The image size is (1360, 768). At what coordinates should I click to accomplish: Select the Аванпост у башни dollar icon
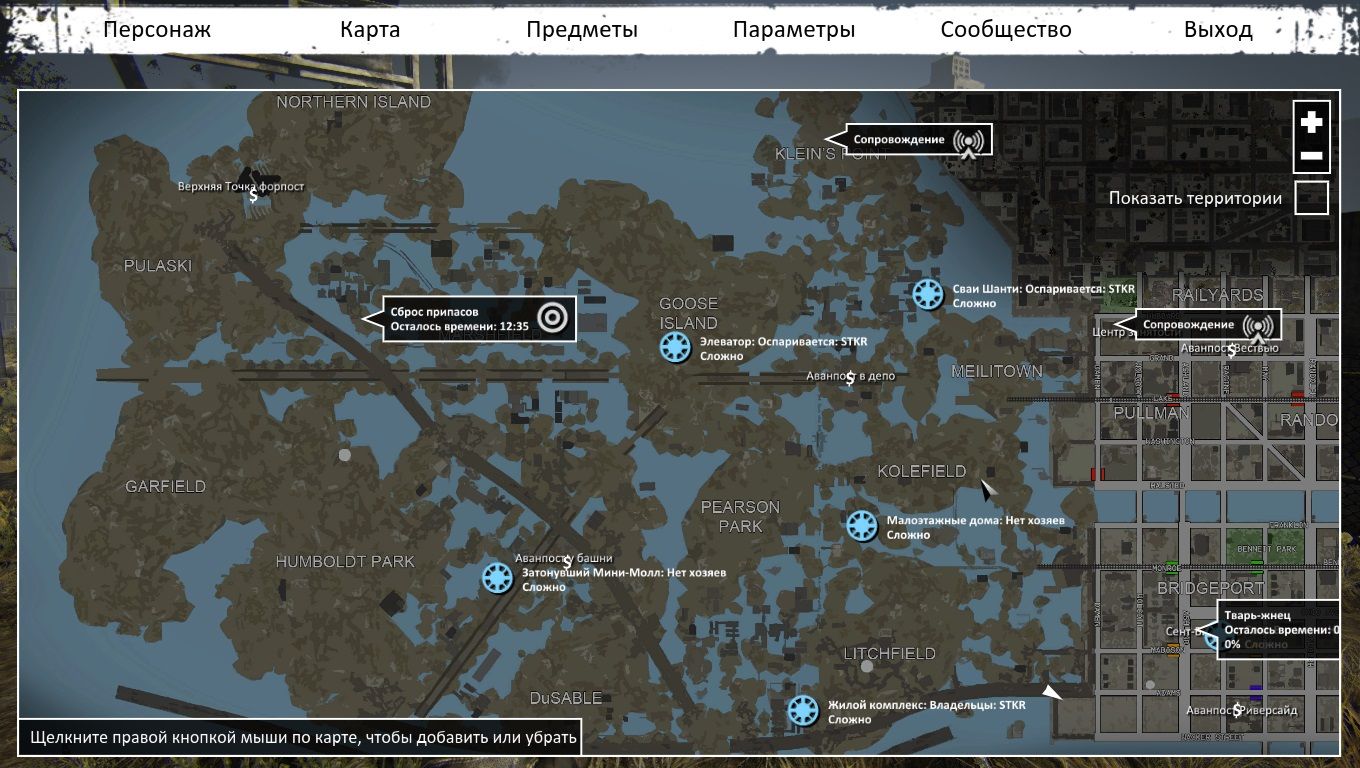point(567,563)
